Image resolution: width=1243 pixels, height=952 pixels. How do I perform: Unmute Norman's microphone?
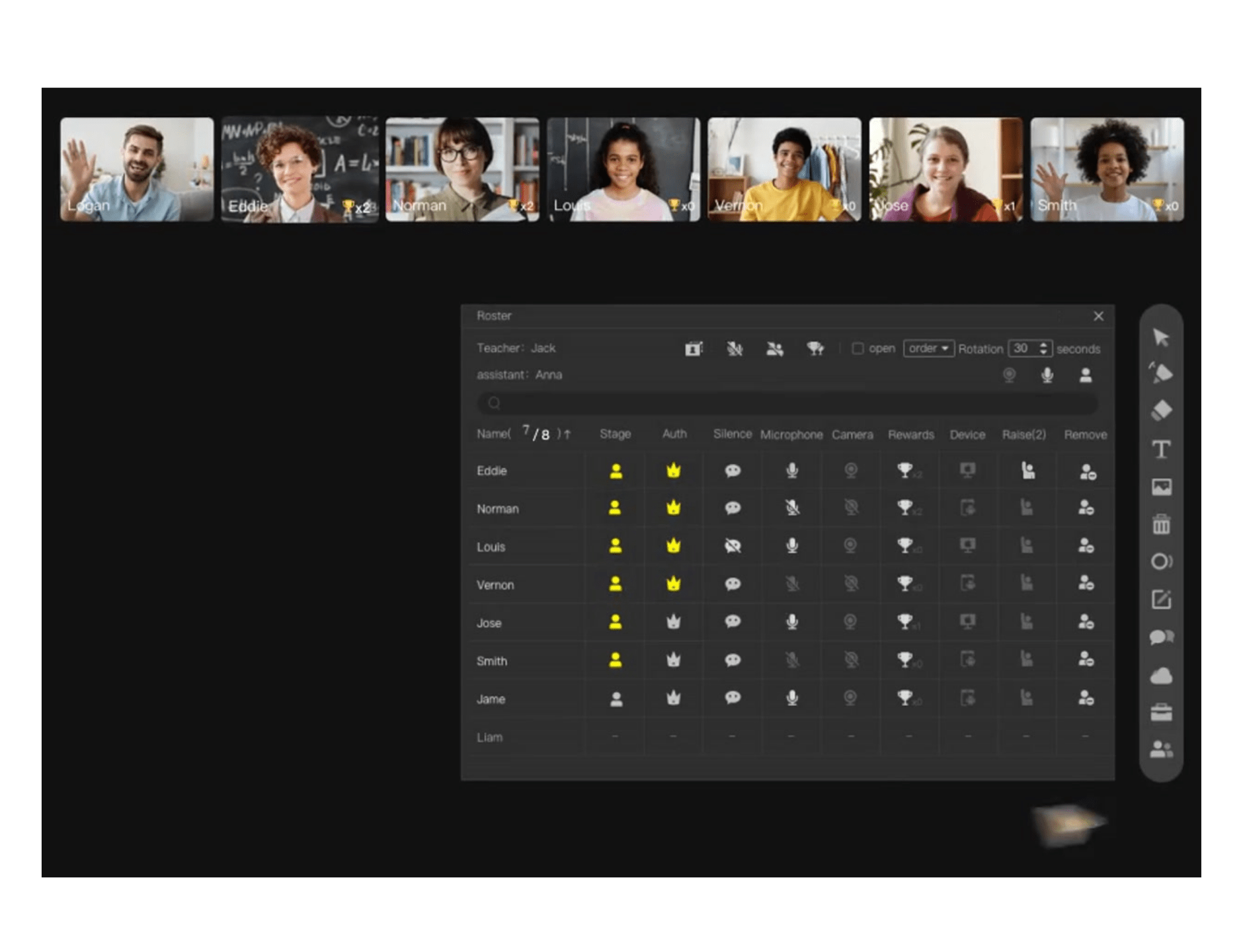792,508
